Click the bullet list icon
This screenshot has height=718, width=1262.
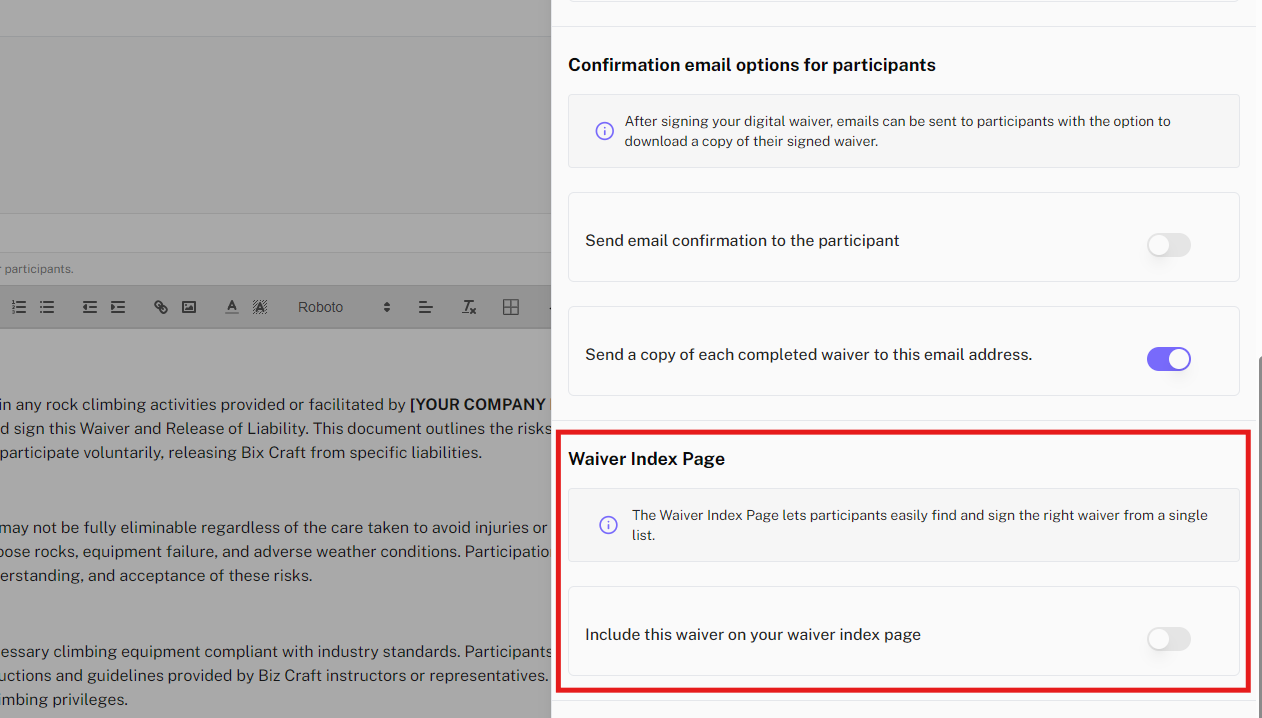point(47,307)
